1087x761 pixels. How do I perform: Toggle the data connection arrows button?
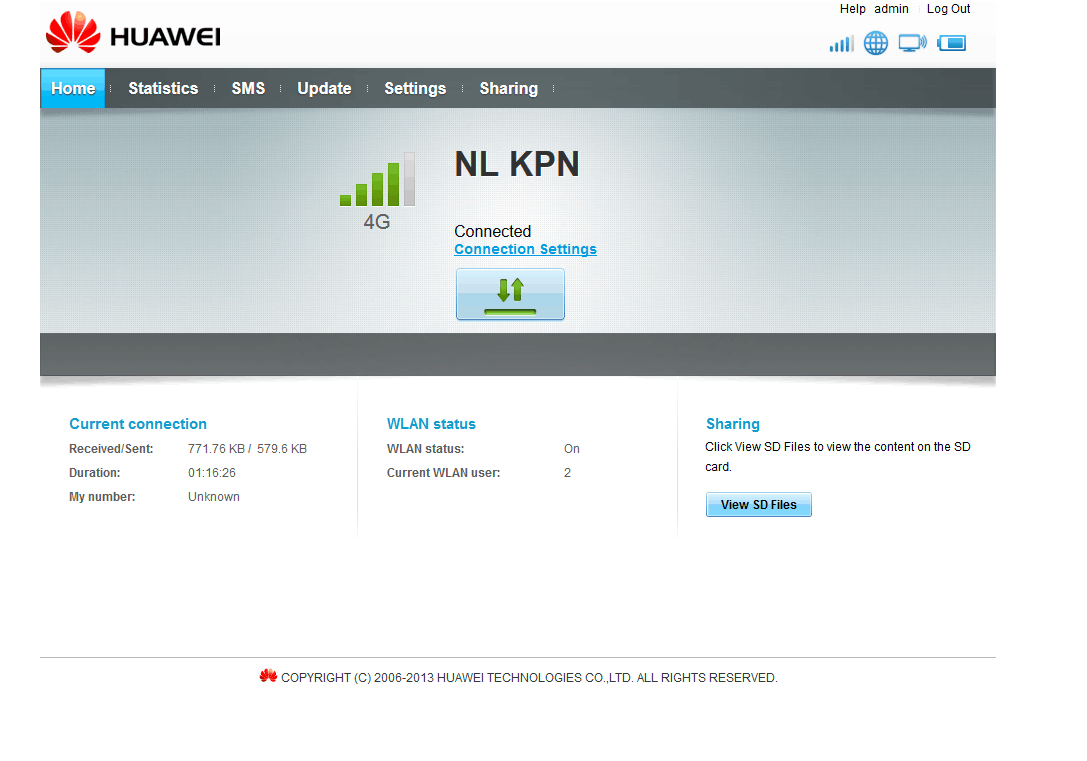(510, 294)
